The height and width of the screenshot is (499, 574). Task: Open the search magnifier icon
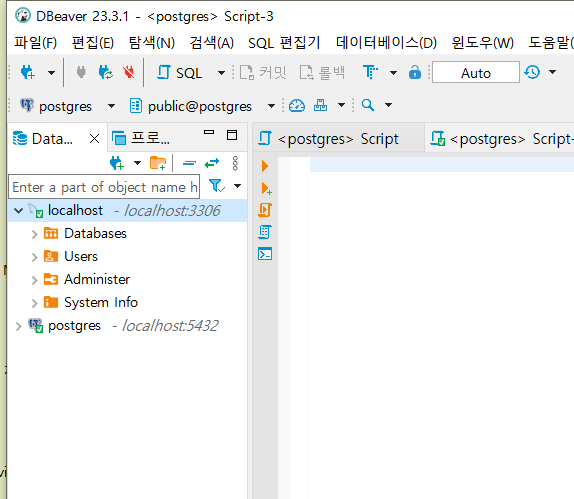click(368, 105)
